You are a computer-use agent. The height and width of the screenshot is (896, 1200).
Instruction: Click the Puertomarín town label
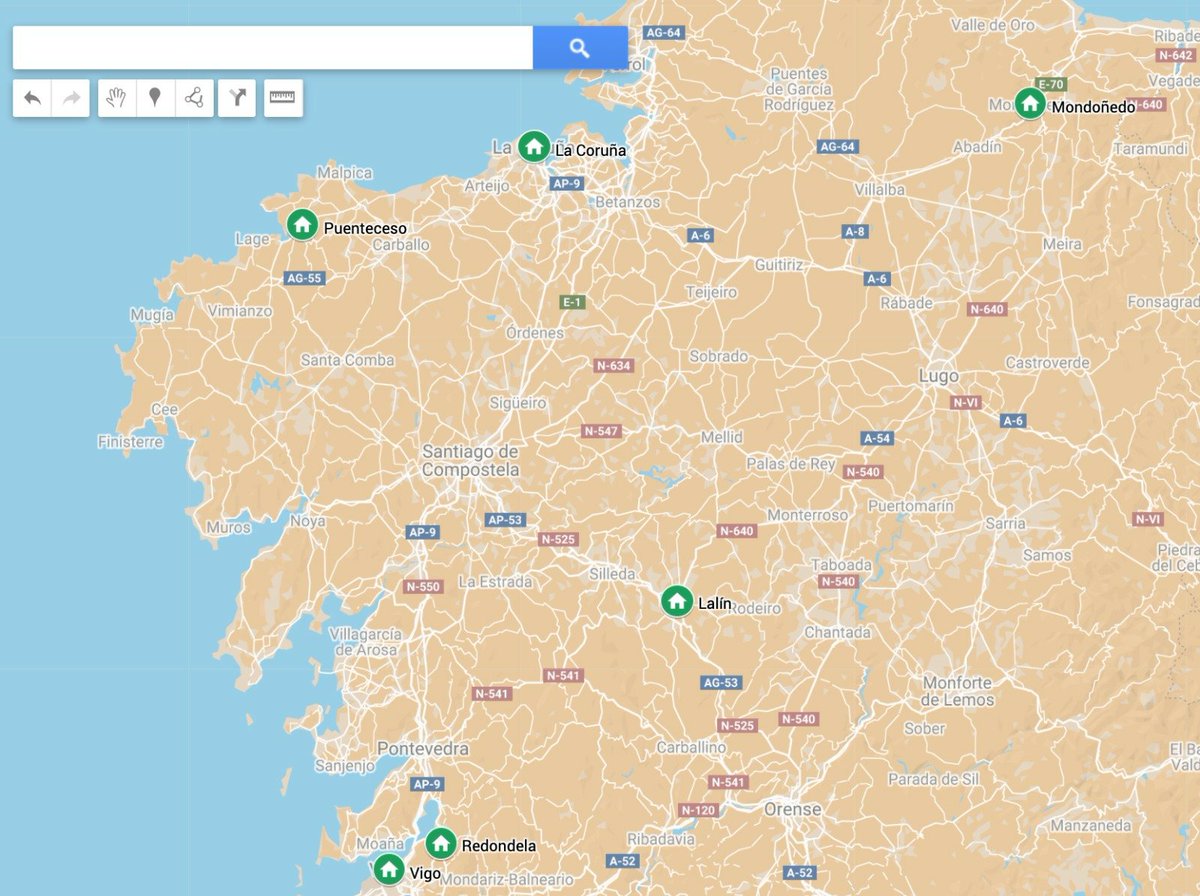[911, 506]
